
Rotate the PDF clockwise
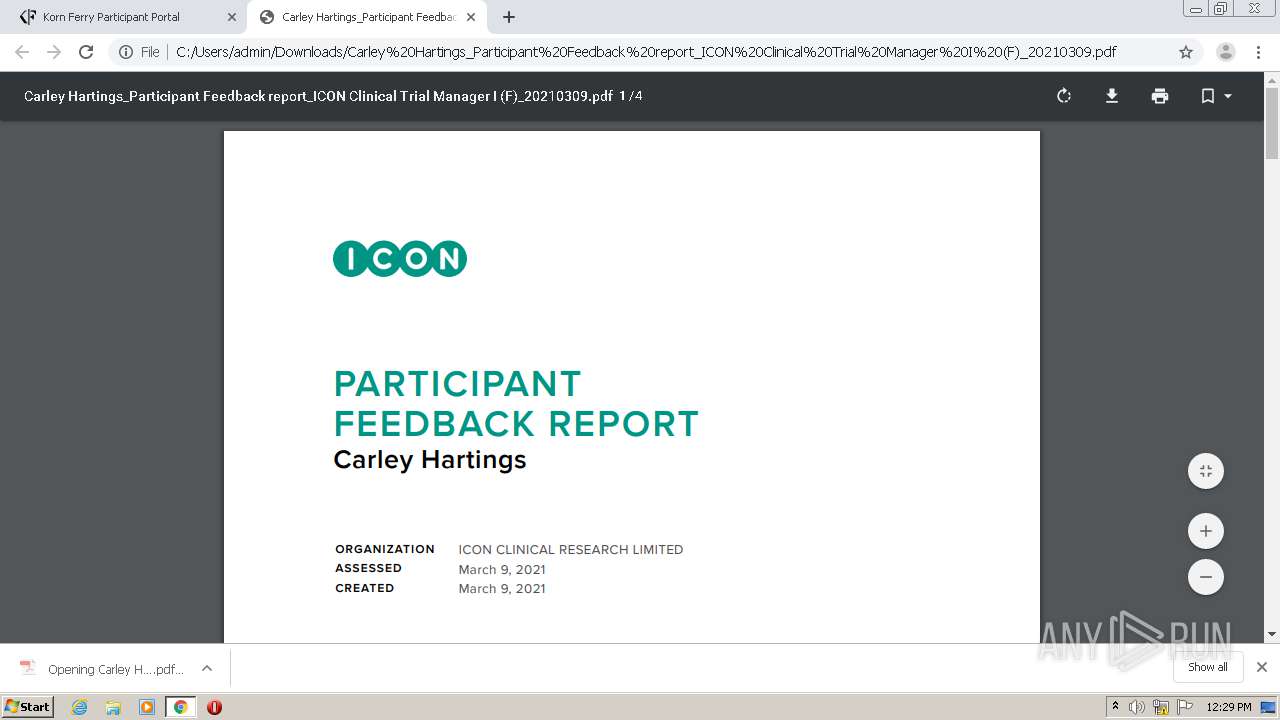(1064, 96)
